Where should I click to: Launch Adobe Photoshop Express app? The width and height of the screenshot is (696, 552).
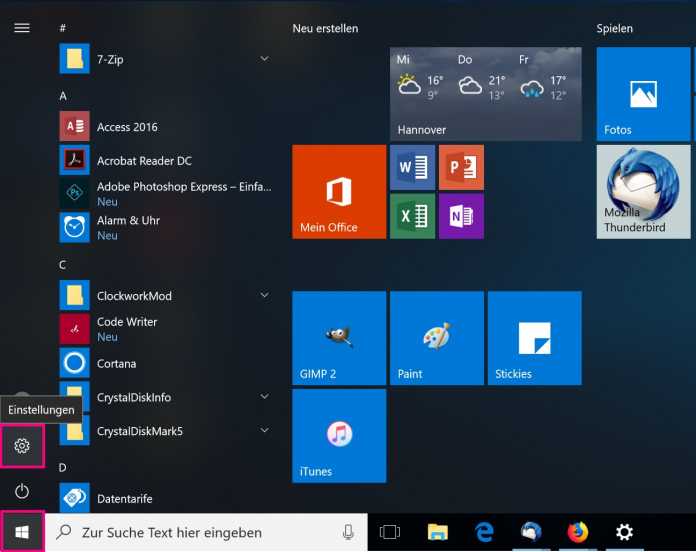(166, 194)
